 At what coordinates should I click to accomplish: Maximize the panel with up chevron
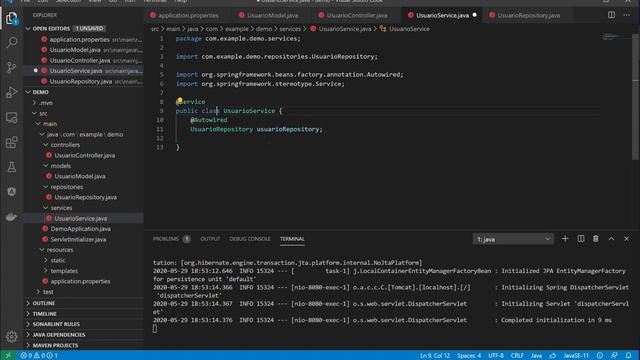point(611,239)
